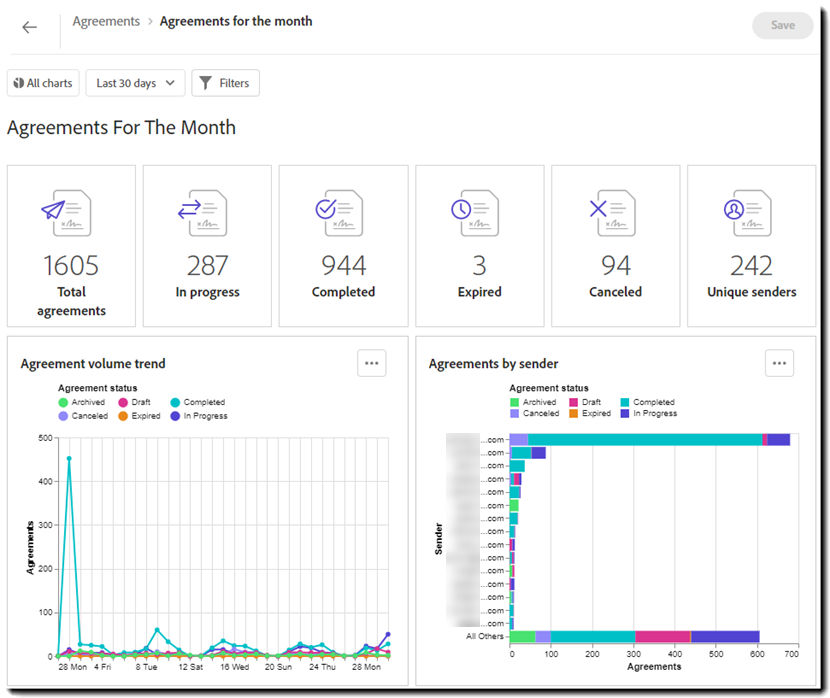Click the In progress arrows document icon

[x=202, y=213]
